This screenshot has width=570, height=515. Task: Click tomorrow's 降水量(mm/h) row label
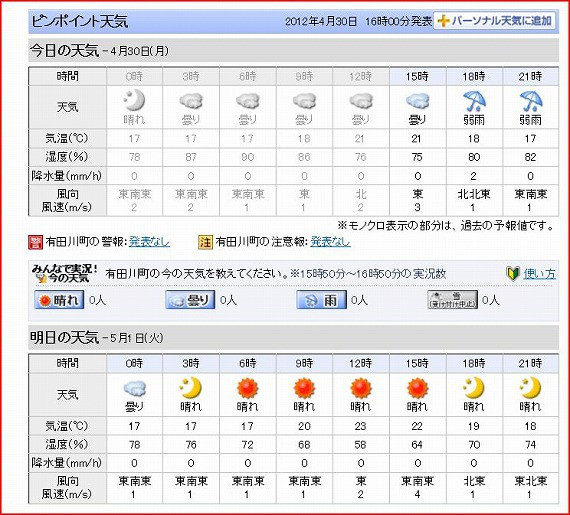point(67,463)
